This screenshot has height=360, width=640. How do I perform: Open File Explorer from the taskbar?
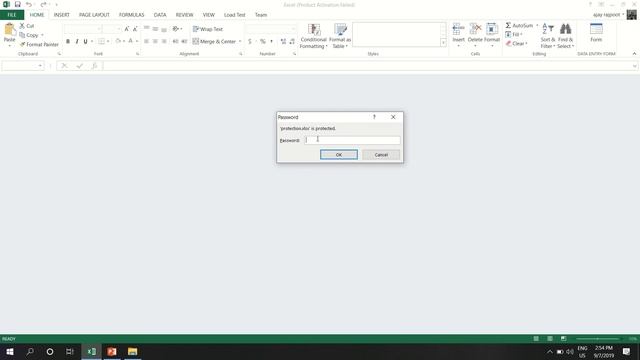tap(132, 351)
